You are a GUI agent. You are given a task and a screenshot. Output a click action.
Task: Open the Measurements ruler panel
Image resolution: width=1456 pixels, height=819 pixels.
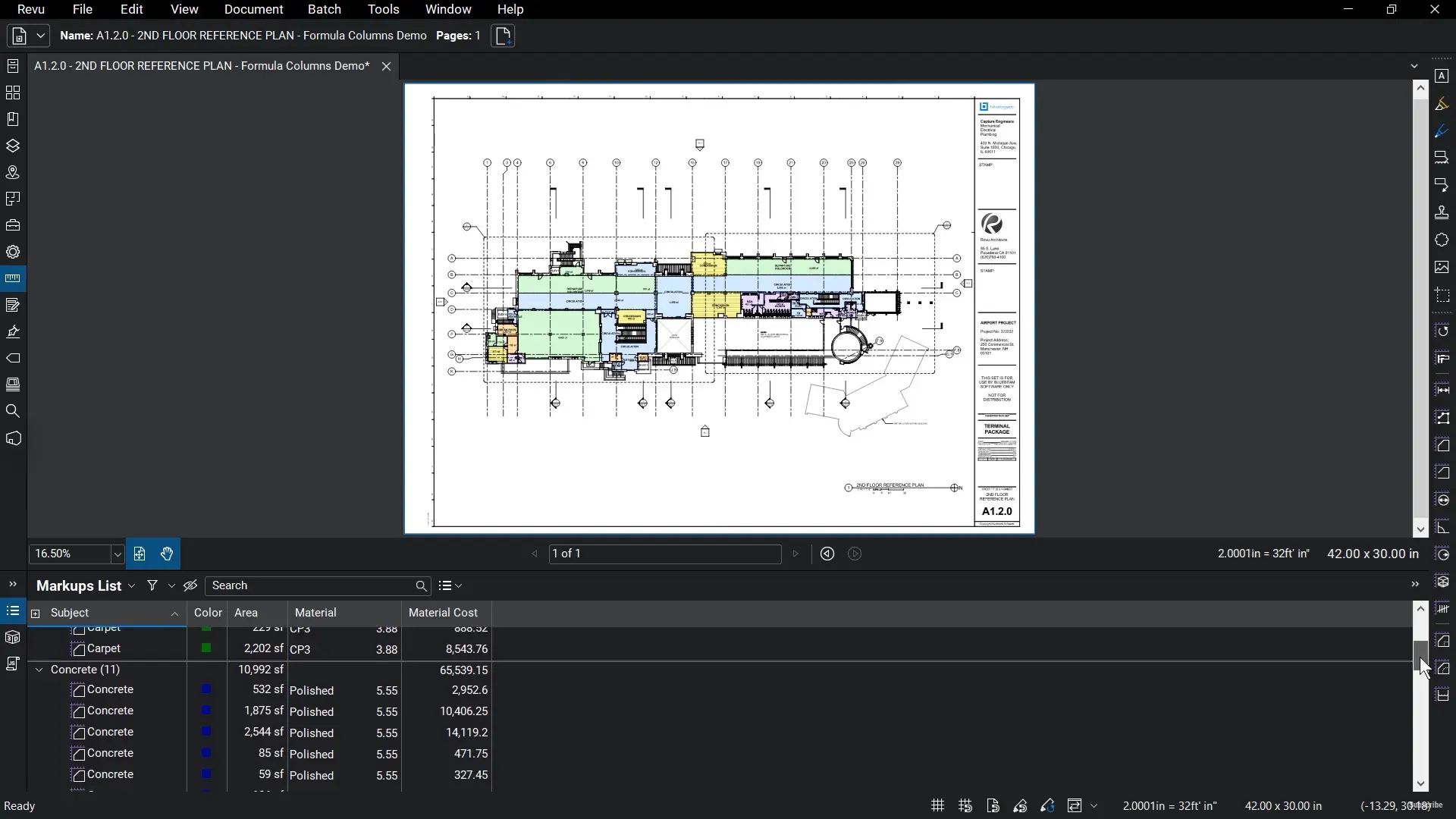coord(13,279)
